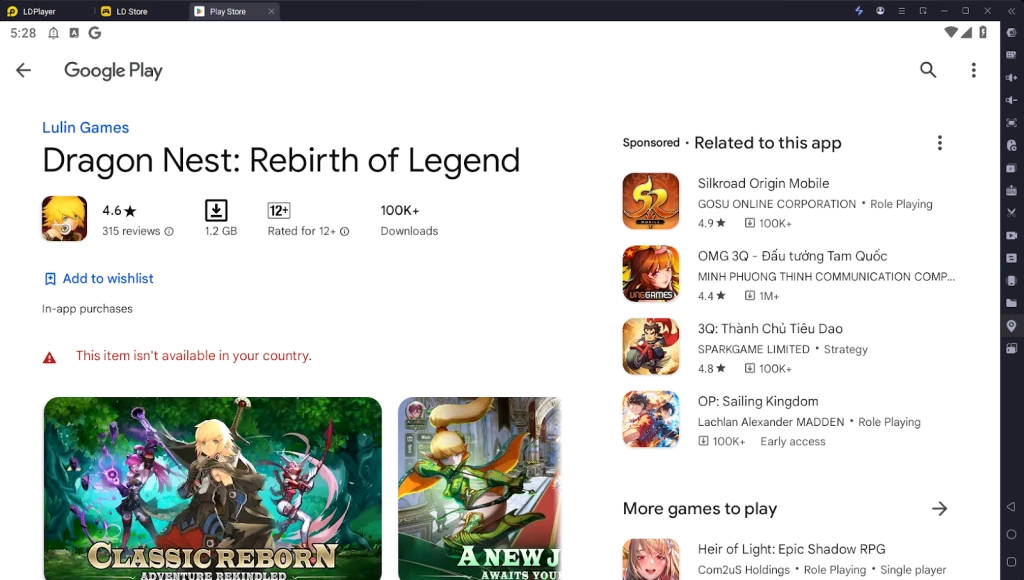Start video recording from the LDPlayer sidebar
Viewport: 1024px width, 580px height.
(x=1011, y=235)
